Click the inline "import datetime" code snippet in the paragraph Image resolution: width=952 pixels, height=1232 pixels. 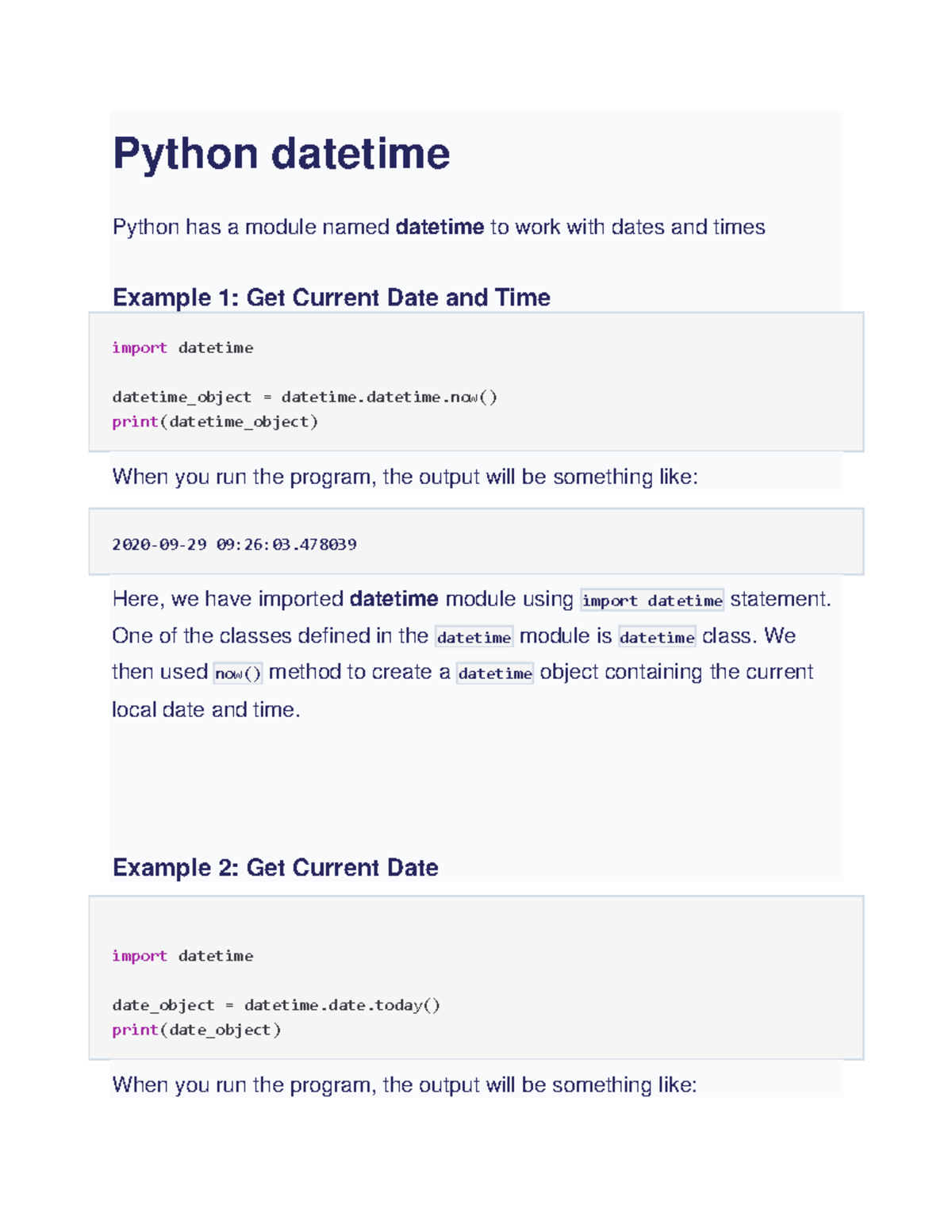[x=651, y=601]
